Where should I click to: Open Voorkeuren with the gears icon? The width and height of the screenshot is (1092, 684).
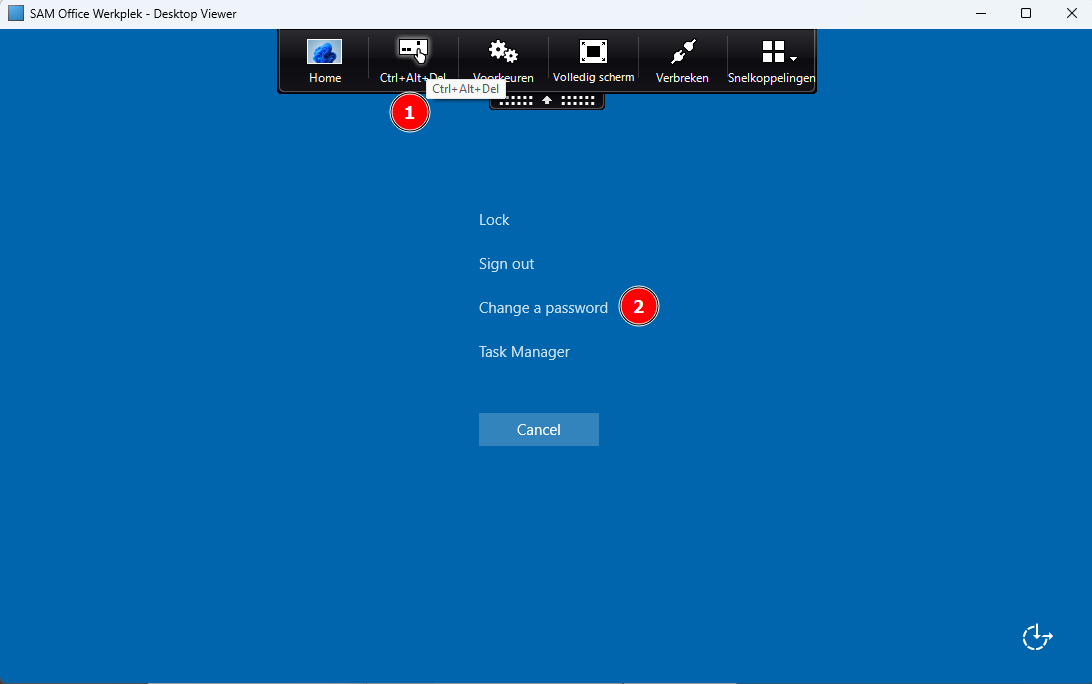(x=502, y=52)
